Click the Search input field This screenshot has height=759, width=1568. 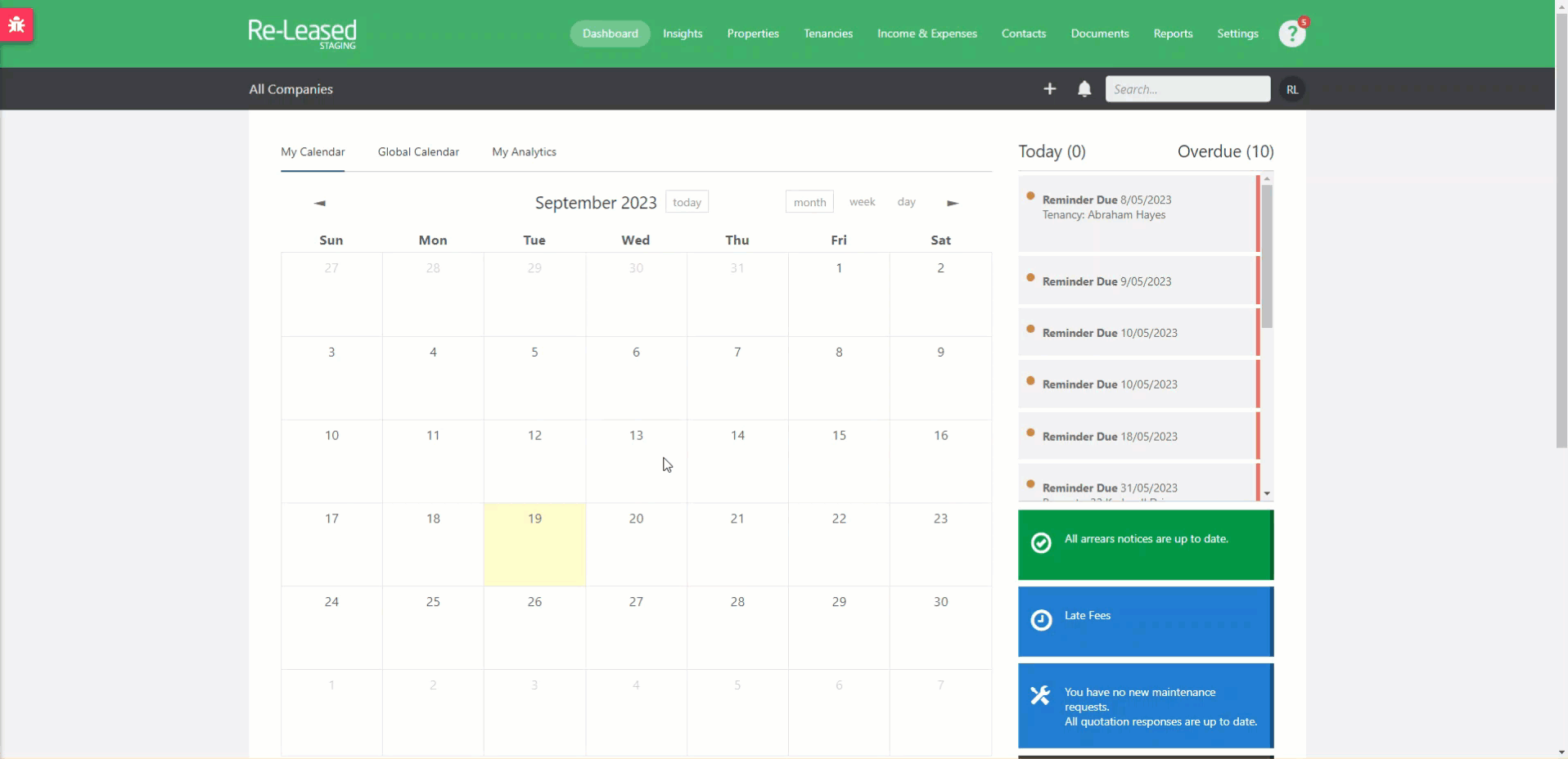pyautogui.click(x=1187, y=89)
